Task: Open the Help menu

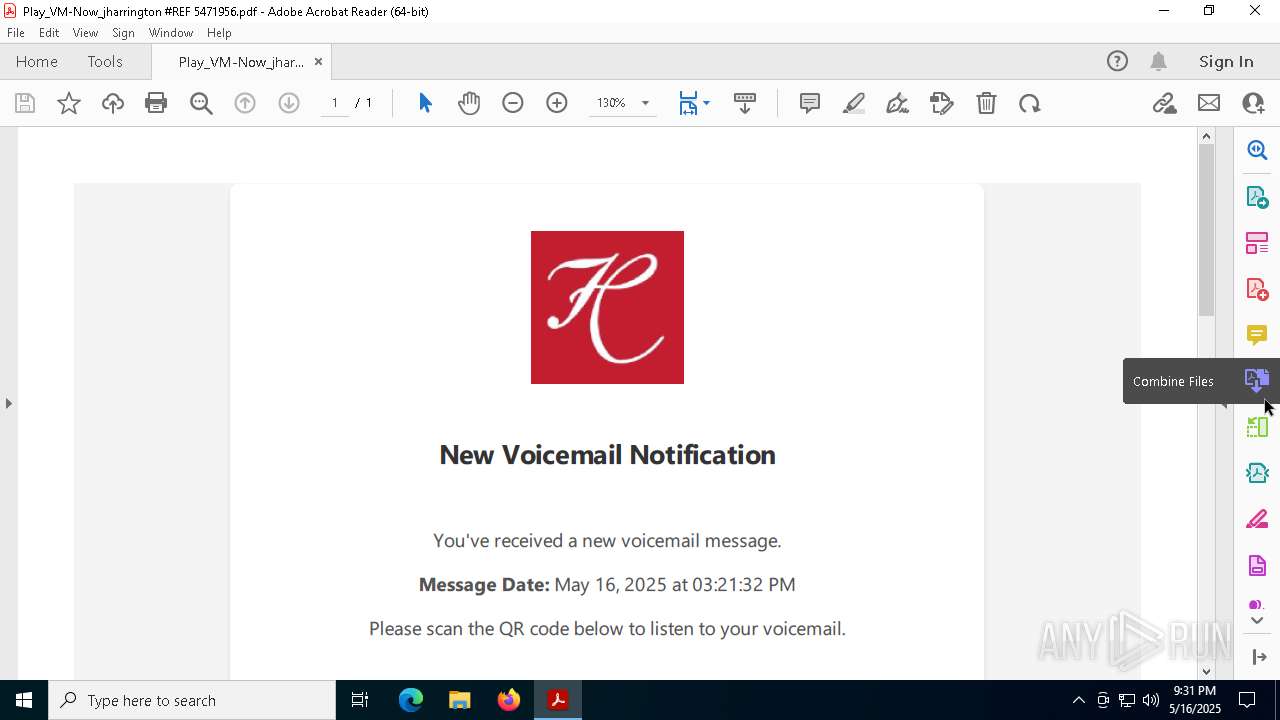Action: [x=219, y=33]
